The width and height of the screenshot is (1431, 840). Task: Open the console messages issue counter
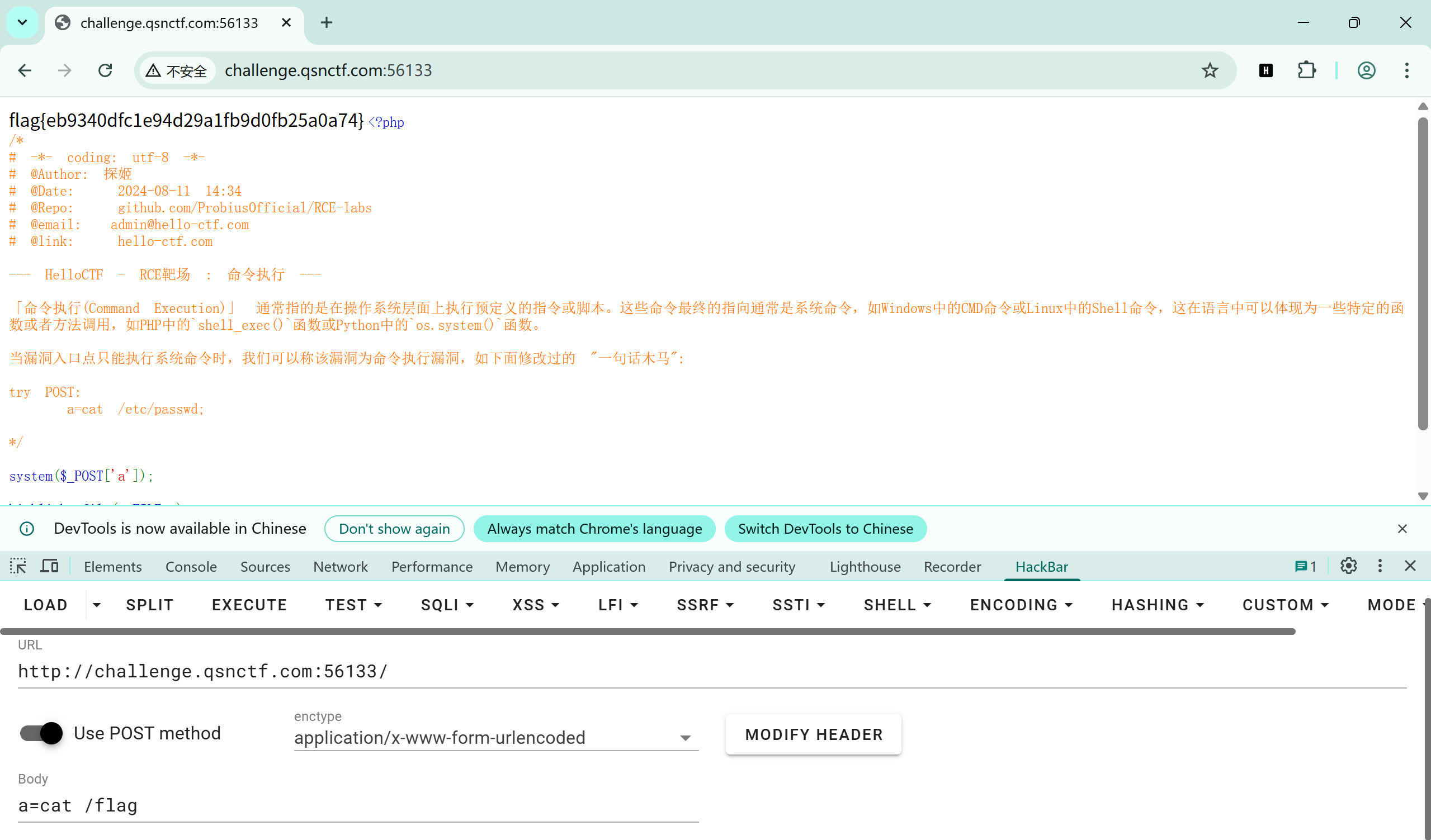coord(1306,567)
